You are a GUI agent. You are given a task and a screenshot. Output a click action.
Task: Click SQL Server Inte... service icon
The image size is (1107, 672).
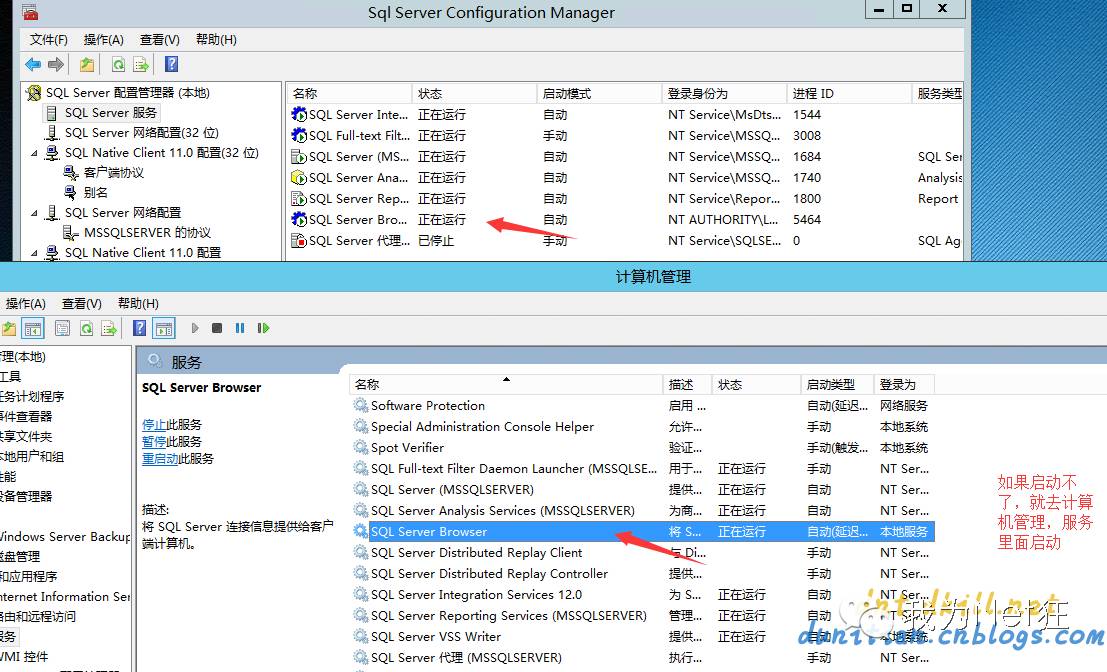click(x=299, y=114)
